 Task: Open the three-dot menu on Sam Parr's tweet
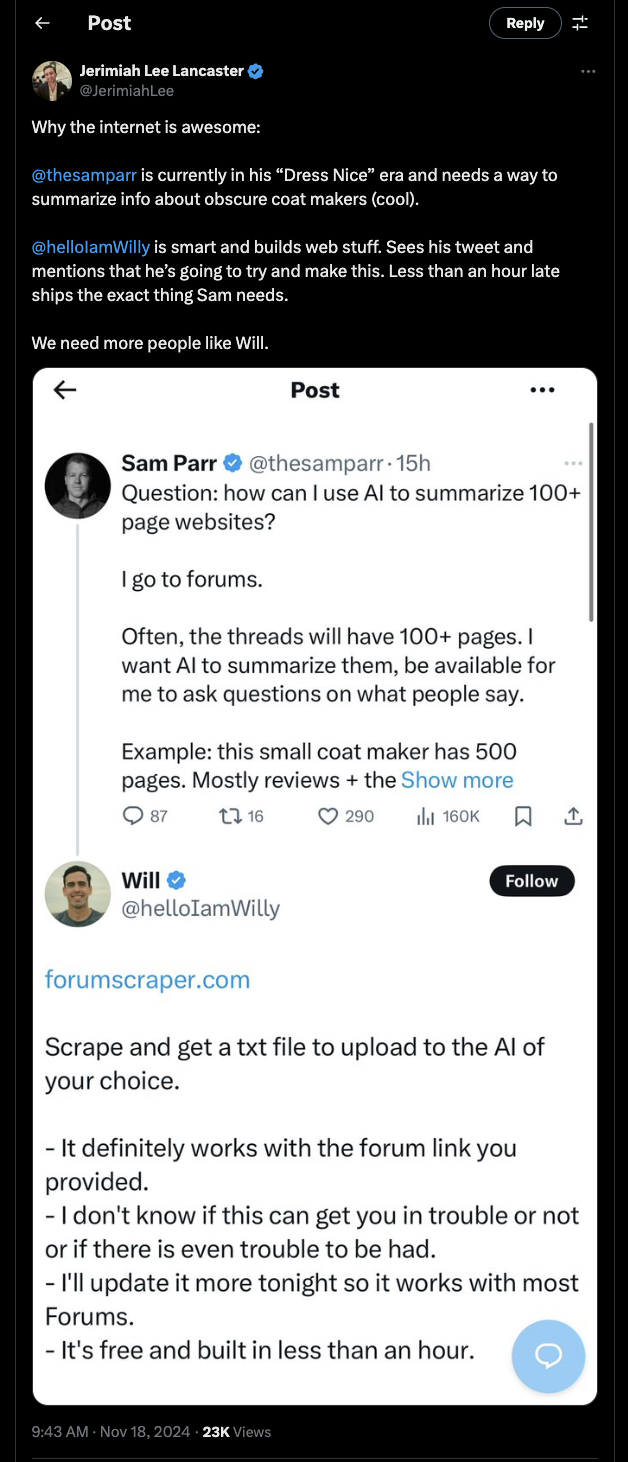(573, 462)
